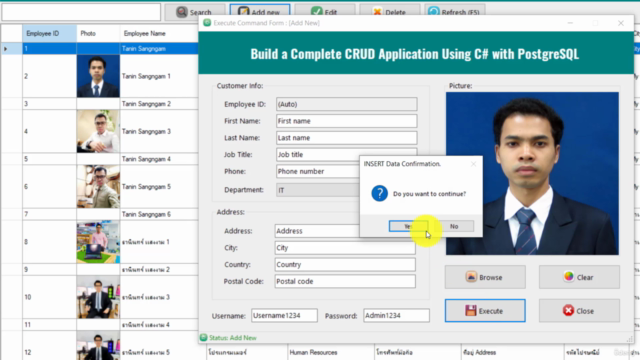Click the Employee ID column header

(x=49, y=33)
